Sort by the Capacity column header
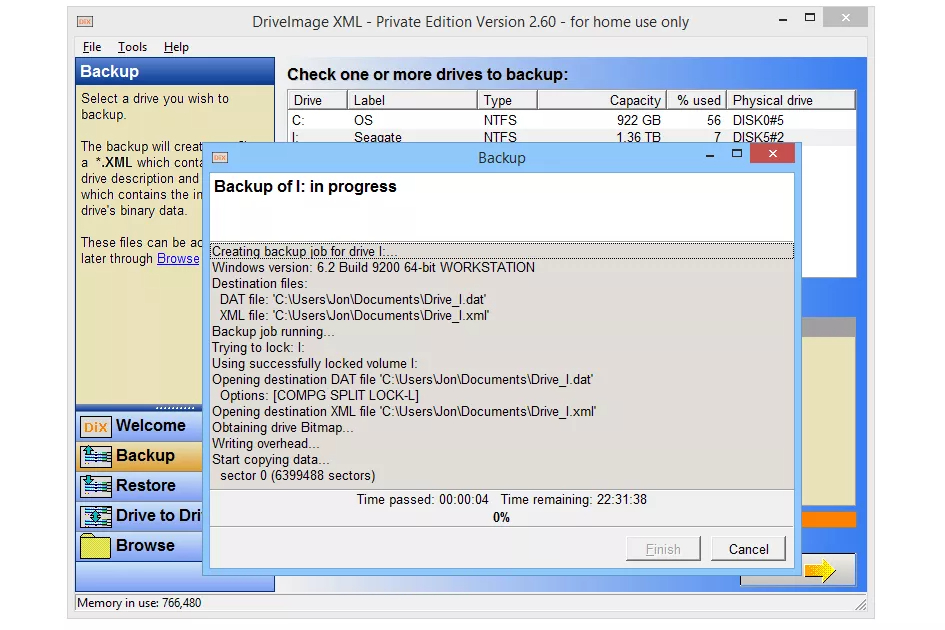The height and width of the screenshot is (630, 945). (x=601, y=100)
